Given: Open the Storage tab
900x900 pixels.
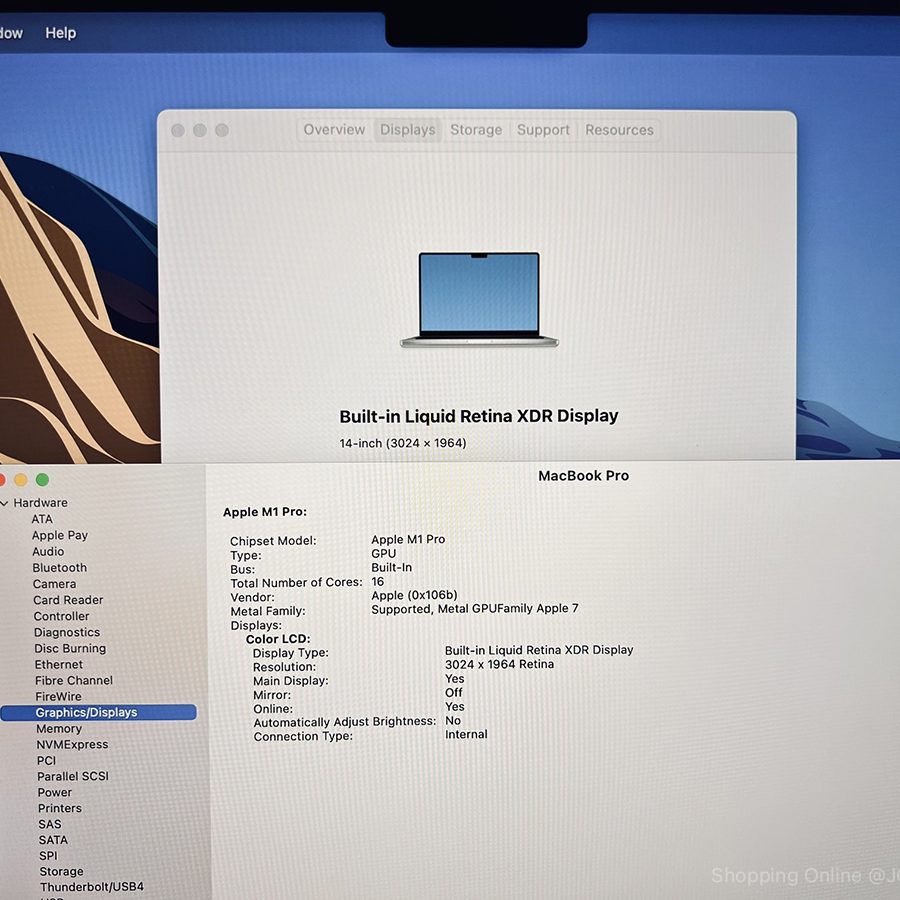Looking at the screenshot, I should [x=476, y=130].
